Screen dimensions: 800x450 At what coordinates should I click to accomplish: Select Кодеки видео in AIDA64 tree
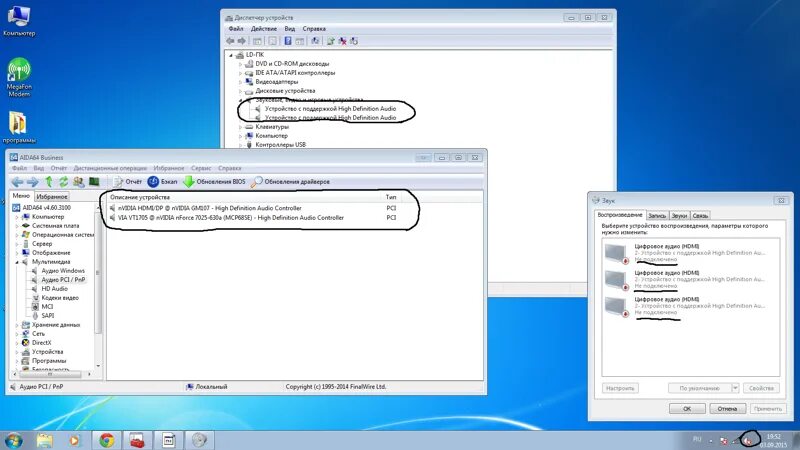pyautogui.click(x=60, y=297)
